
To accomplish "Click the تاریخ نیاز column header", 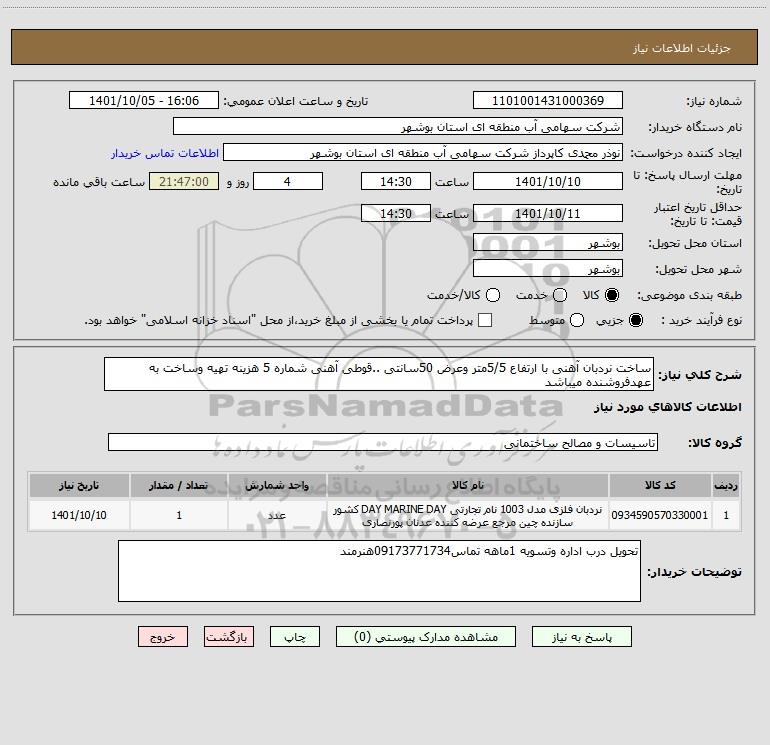I will pos(79,485).
